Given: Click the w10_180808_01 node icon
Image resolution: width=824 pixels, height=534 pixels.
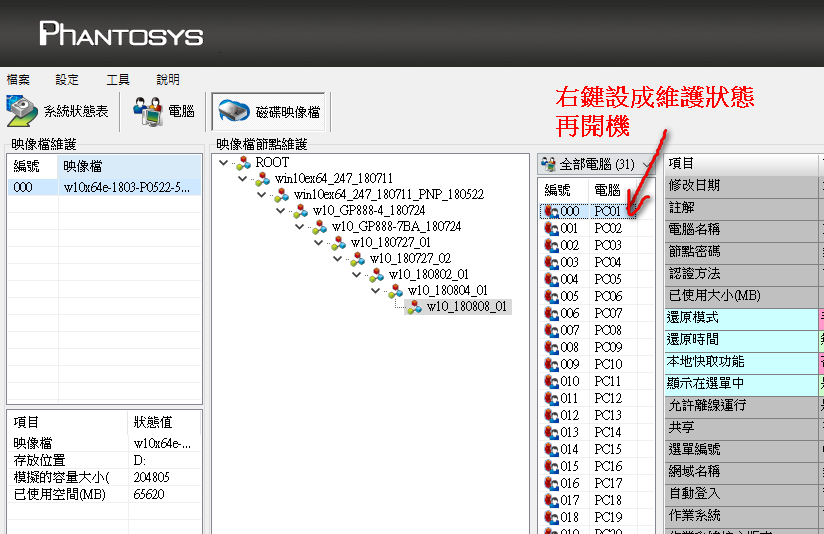Looking at the screenshot, I should 414,307.
